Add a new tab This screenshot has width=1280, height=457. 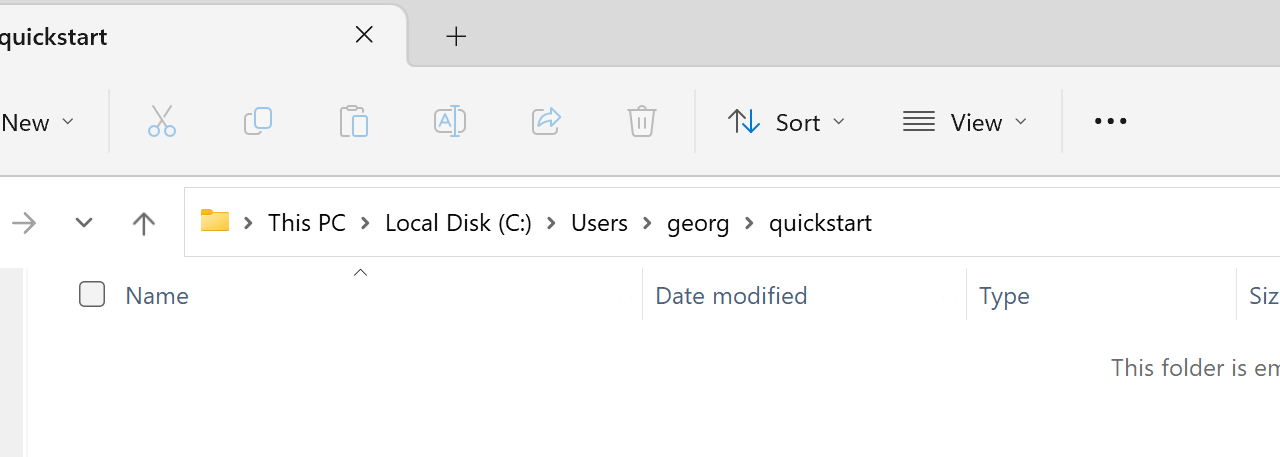[x=456, y=37]
